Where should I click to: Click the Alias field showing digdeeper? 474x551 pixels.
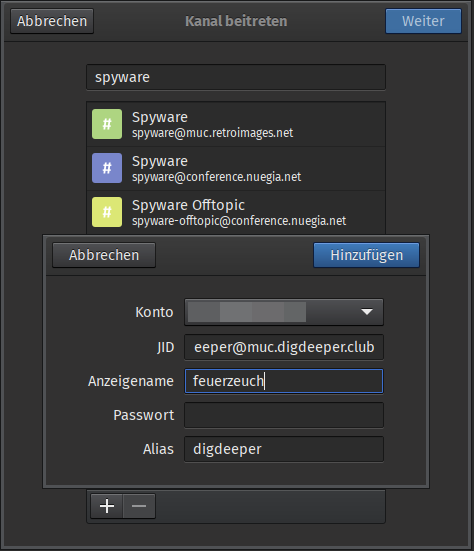284,449
